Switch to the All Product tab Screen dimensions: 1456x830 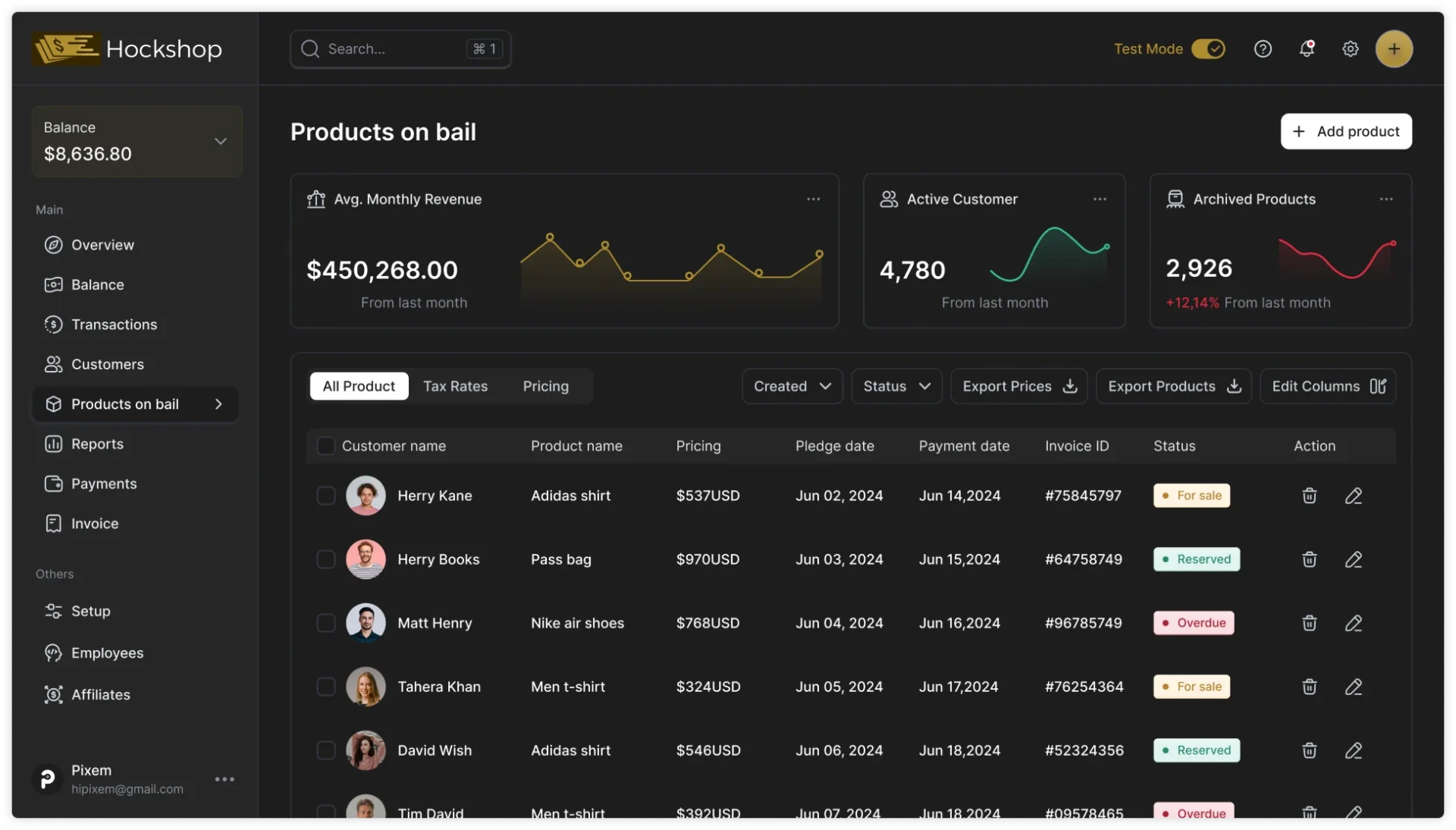coord(359,386)
